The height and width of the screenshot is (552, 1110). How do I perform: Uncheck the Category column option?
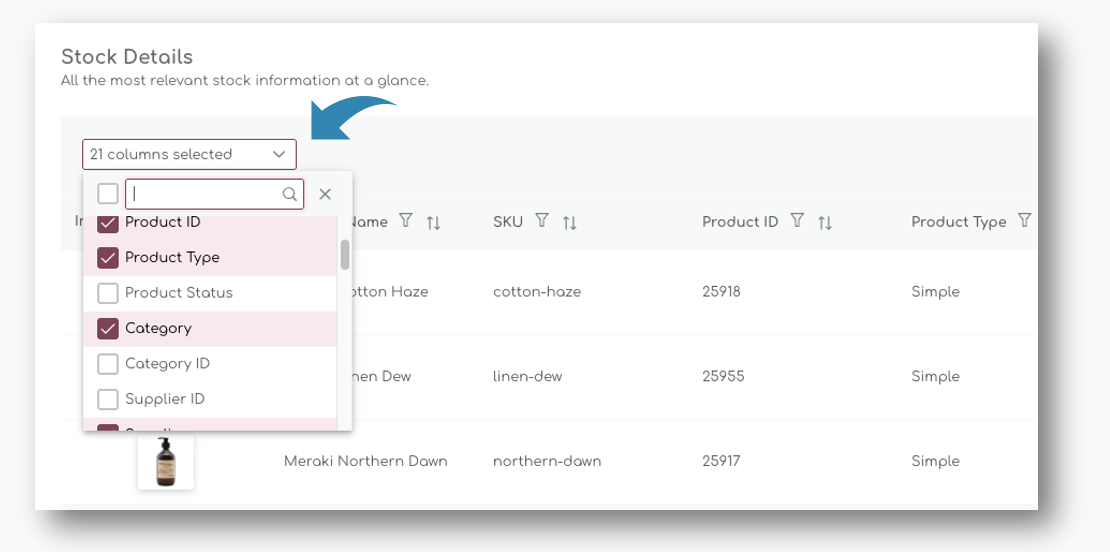point(108,329)
